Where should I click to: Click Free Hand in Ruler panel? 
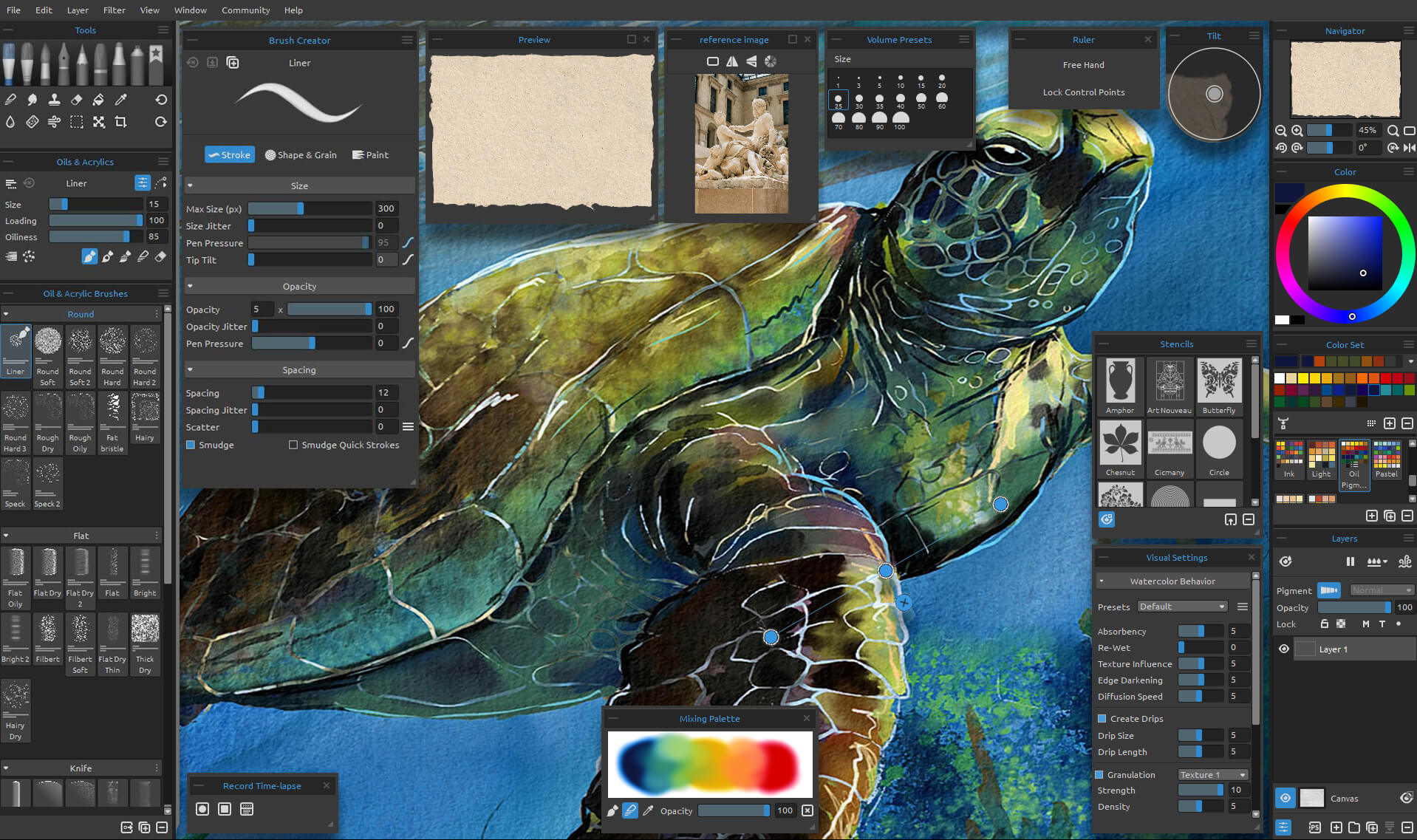tap(1083, 65)
